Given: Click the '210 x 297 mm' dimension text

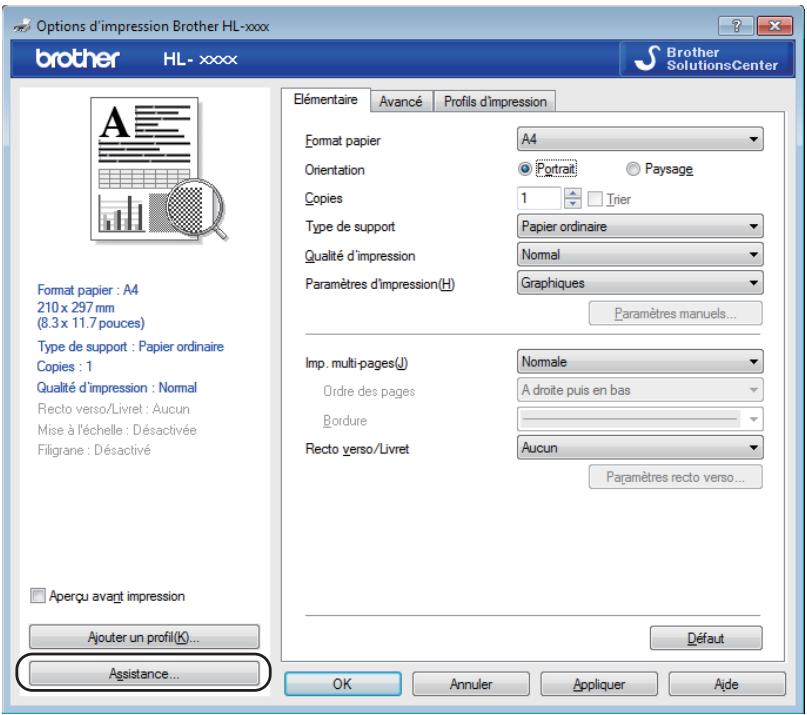Looking at the screenshot, I should 76,307.
